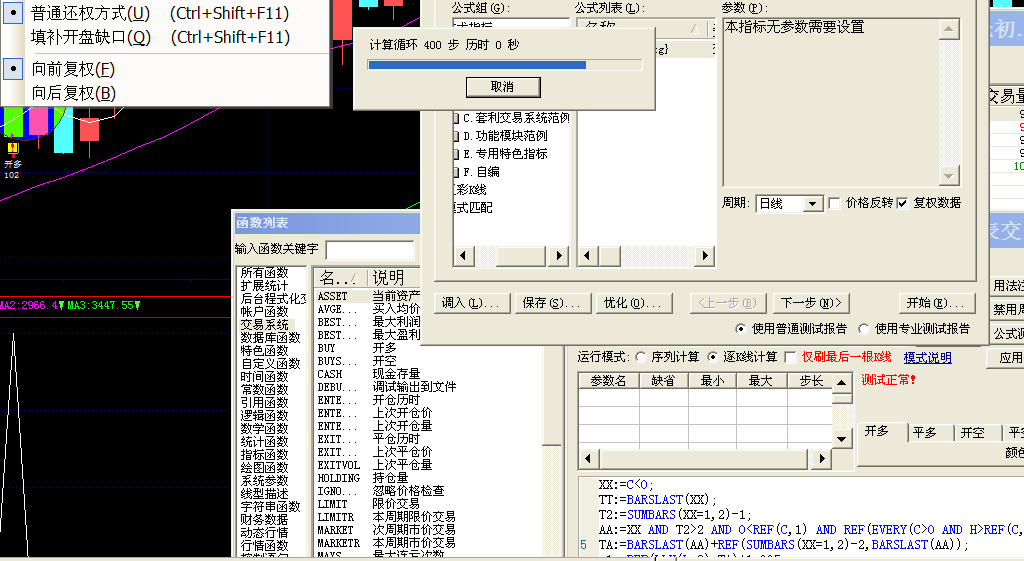
Task: Click 调入(L)... button
Action: pyautogui.click(x=470, y=303)
